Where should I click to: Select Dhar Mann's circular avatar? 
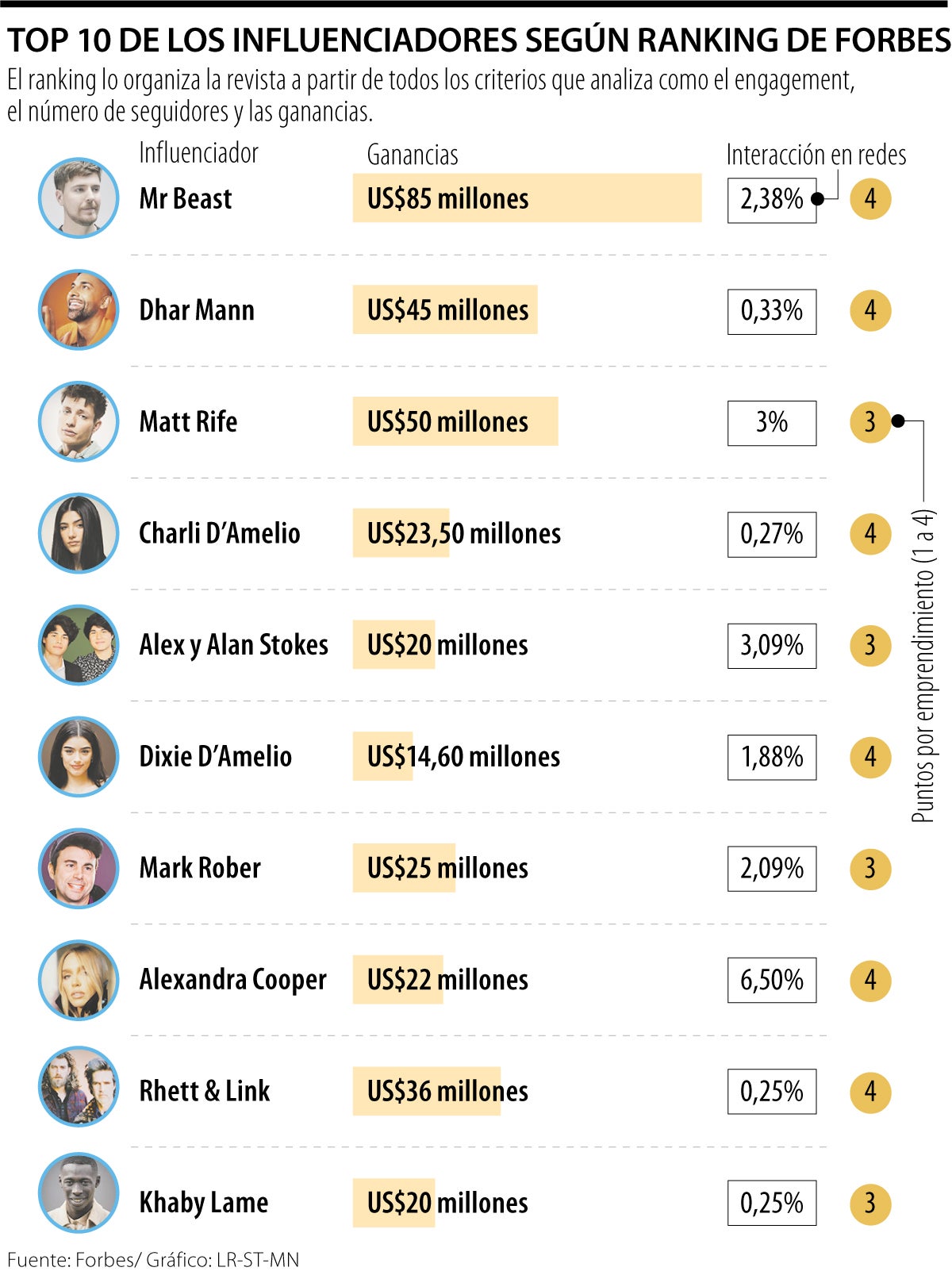pyautogui.click(x=79, y=309)
